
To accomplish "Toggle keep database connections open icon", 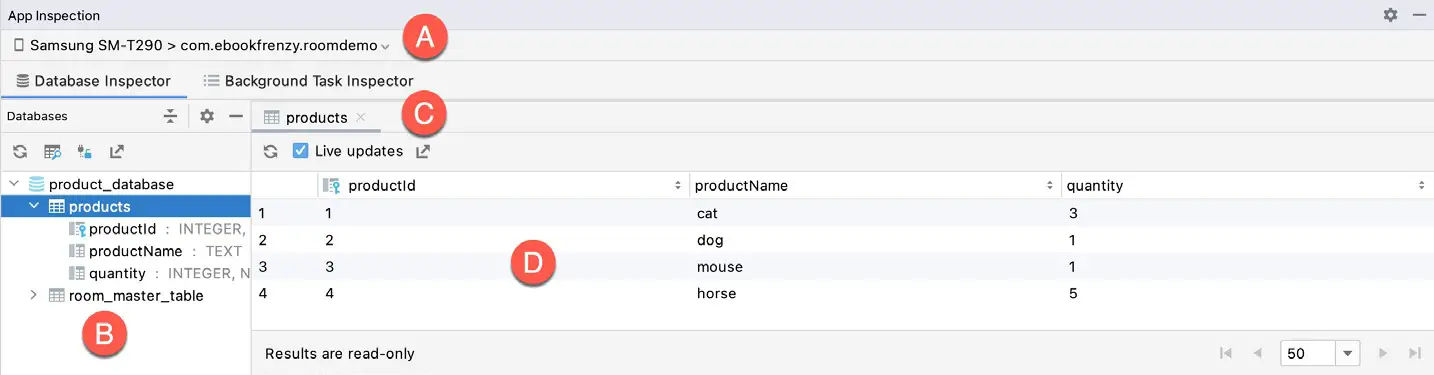I will pos(85,152).
